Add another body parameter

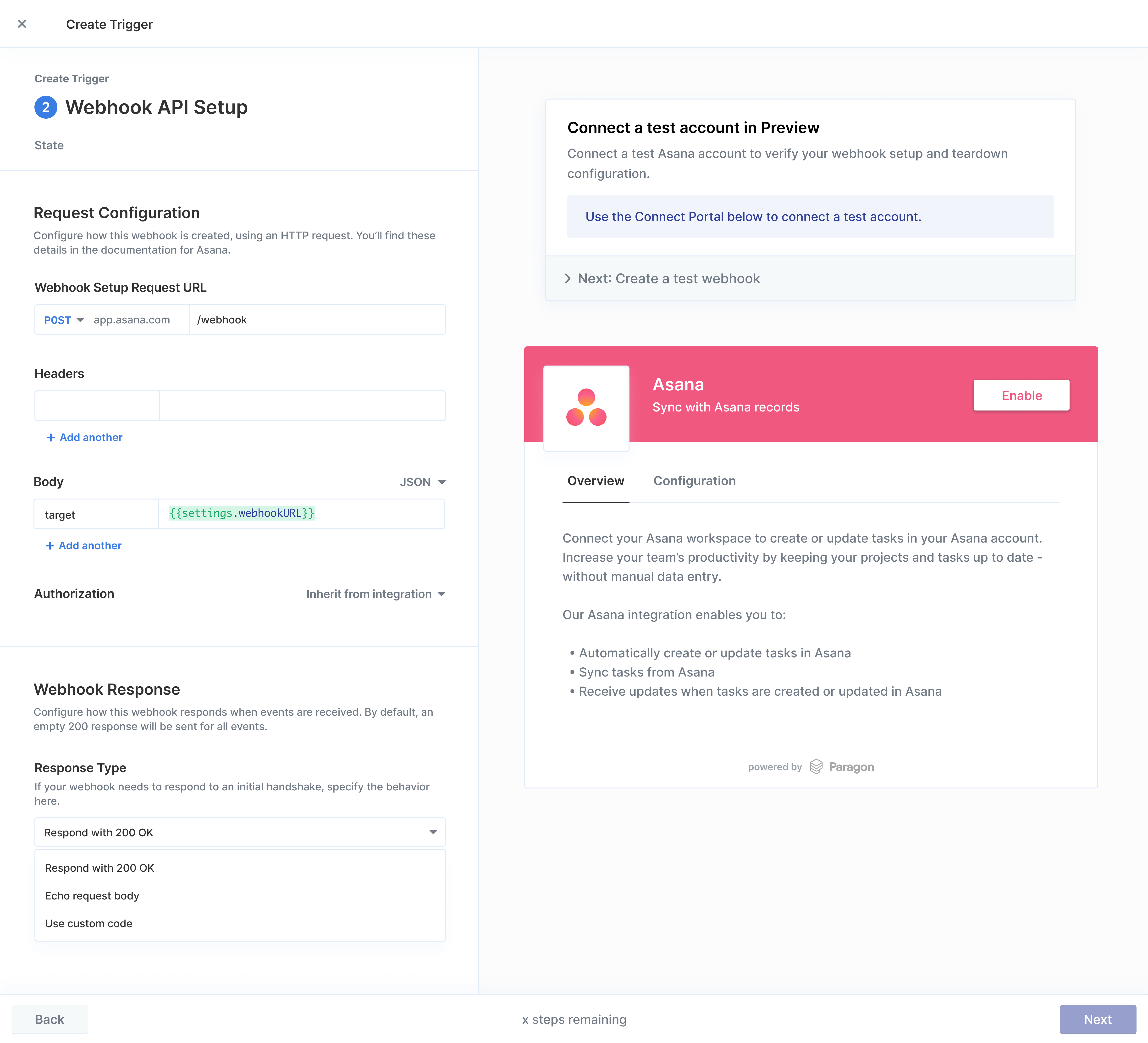(83, 546)
